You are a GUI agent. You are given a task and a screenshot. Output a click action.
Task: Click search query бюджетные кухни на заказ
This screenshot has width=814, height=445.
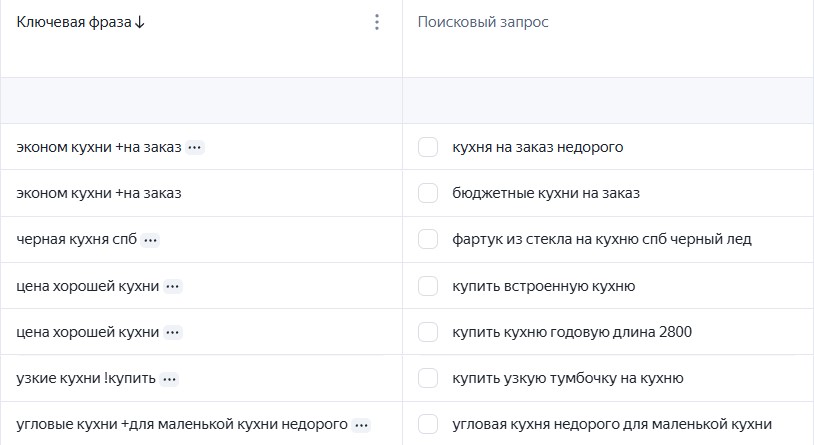[546, 193]
